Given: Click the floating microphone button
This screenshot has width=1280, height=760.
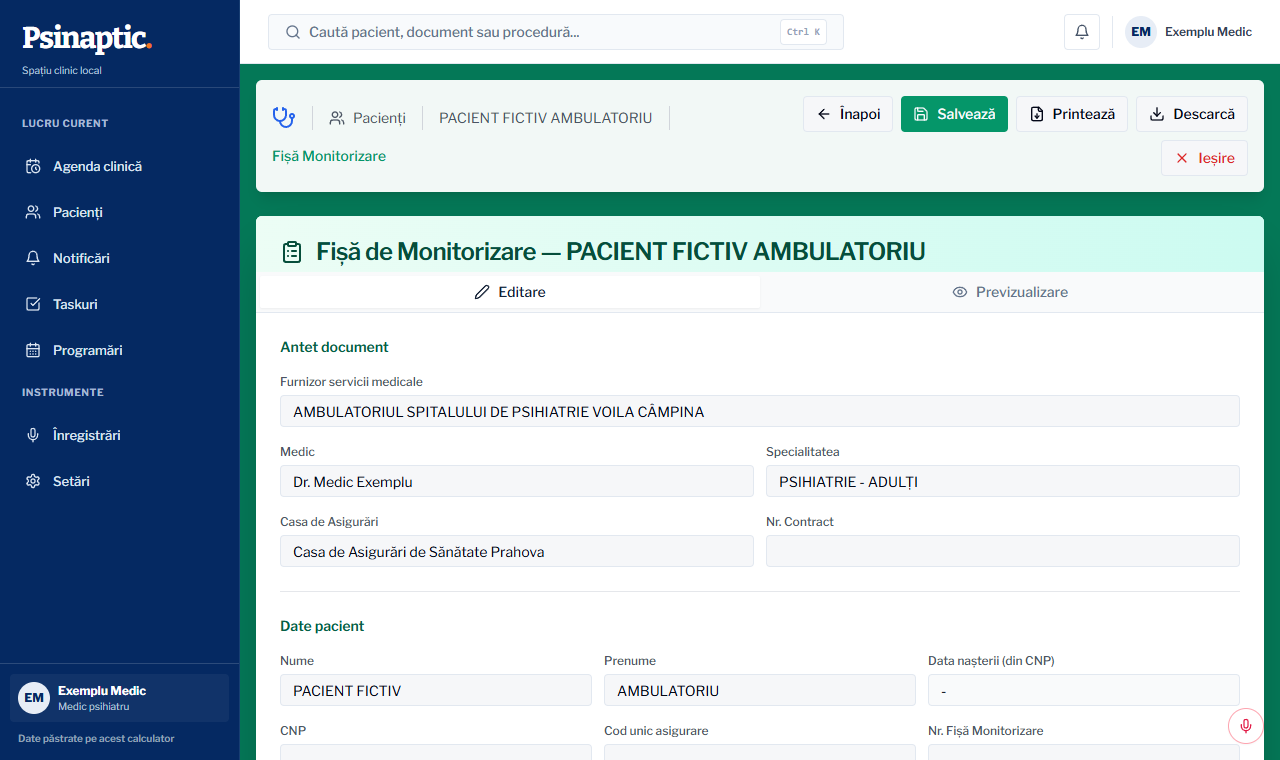Looking at the screenshot, I should [1246, 726].
